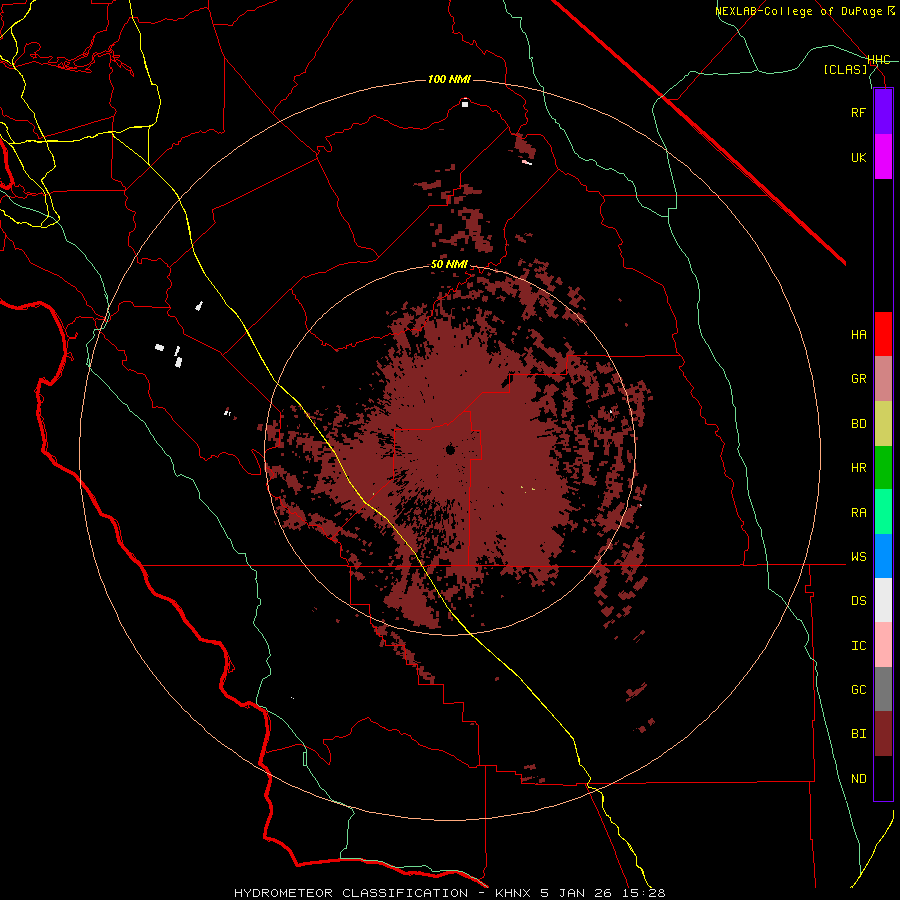Click the ND legend label

(x=858, y=779)
